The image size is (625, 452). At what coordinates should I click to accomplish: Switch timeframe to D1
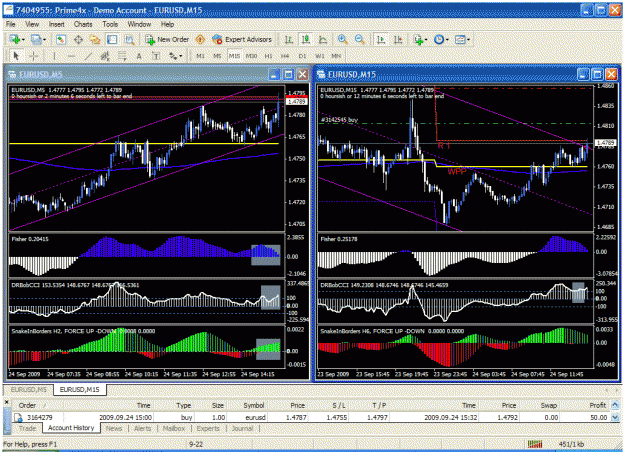(303, 56)
